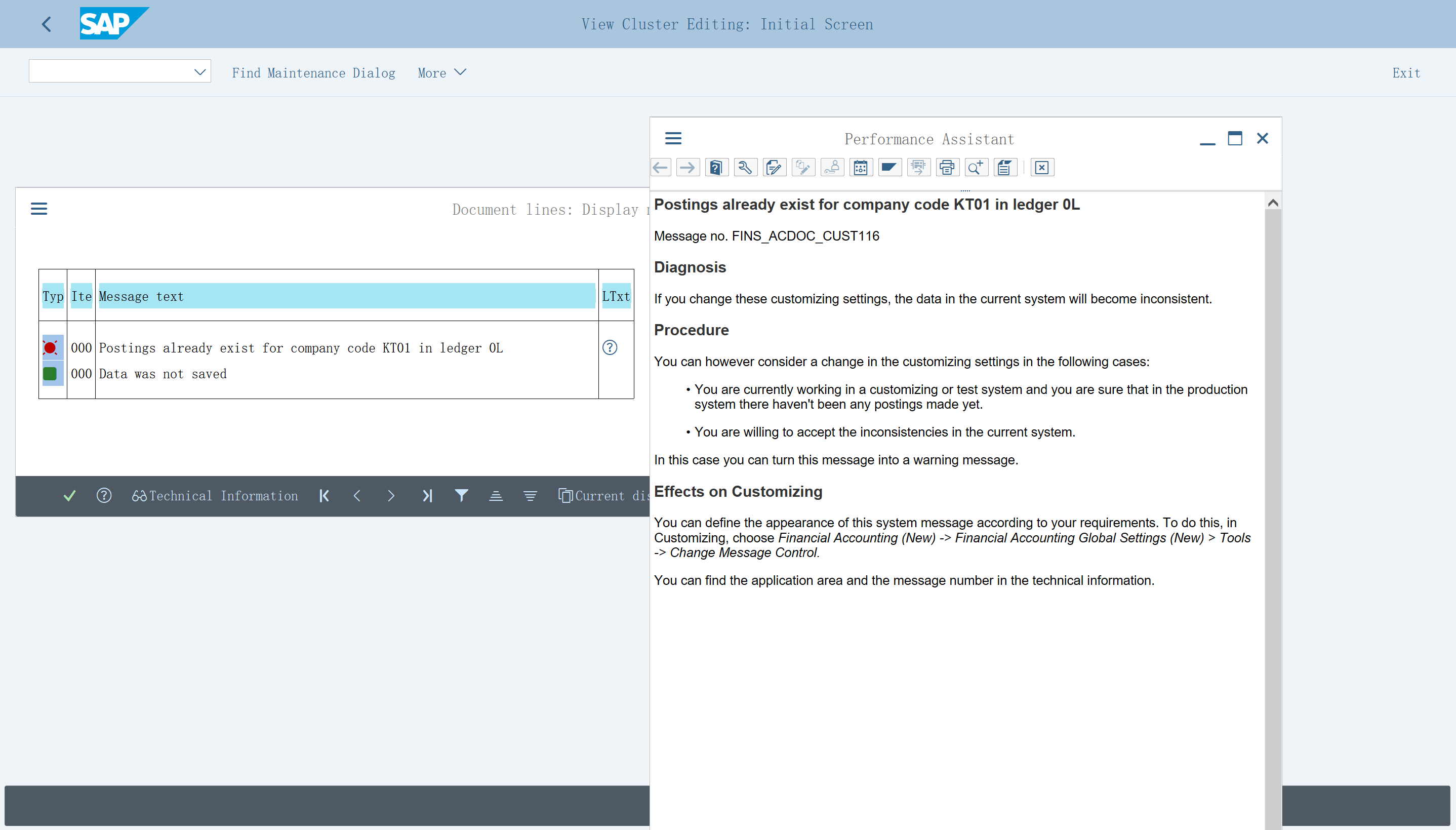
Task: Open Document lines dialog hamburger menu
Action: tap(39, 209)
